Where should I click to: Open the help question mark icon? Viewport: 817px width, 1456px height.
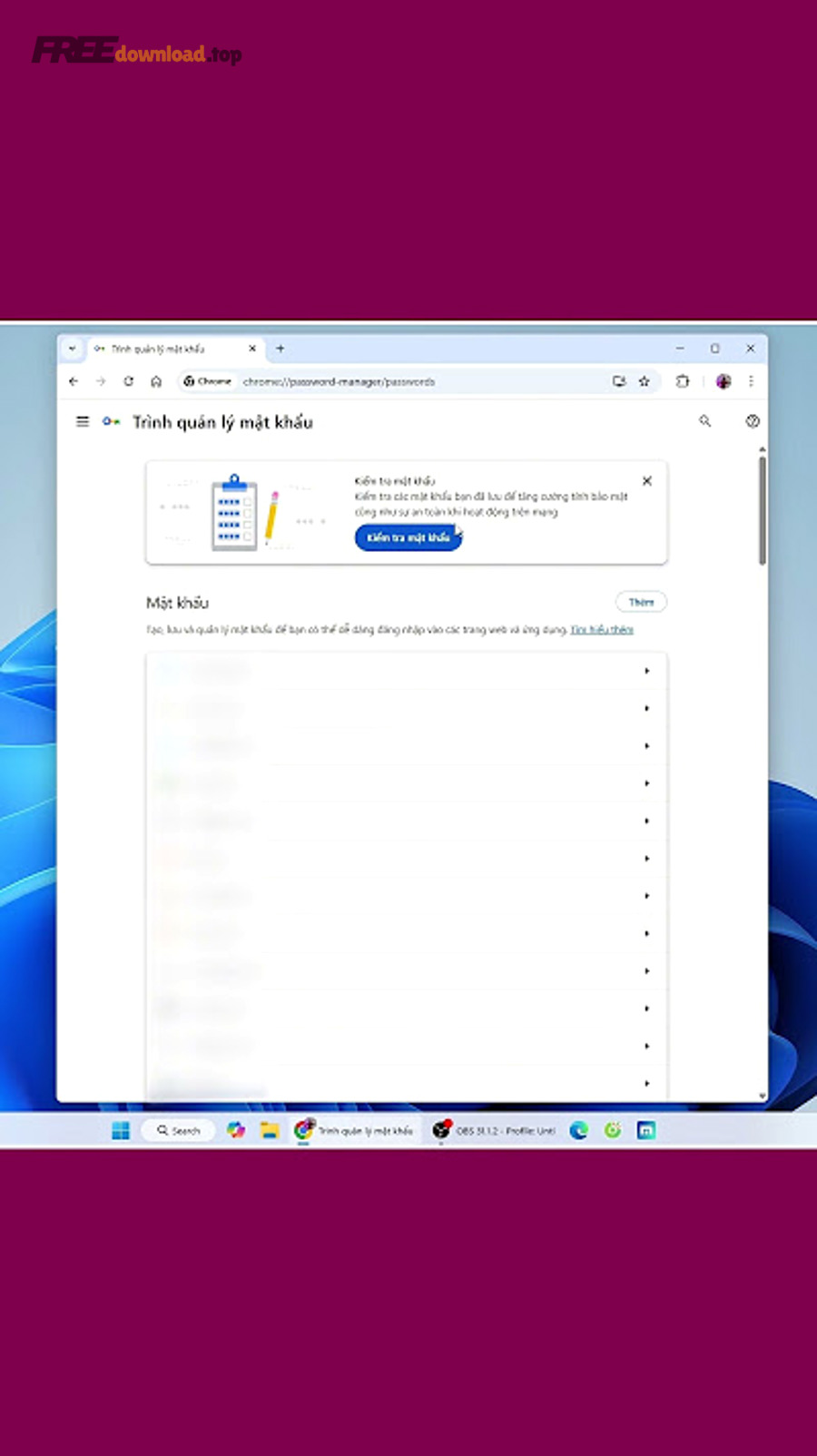click(x=752, y=421)
